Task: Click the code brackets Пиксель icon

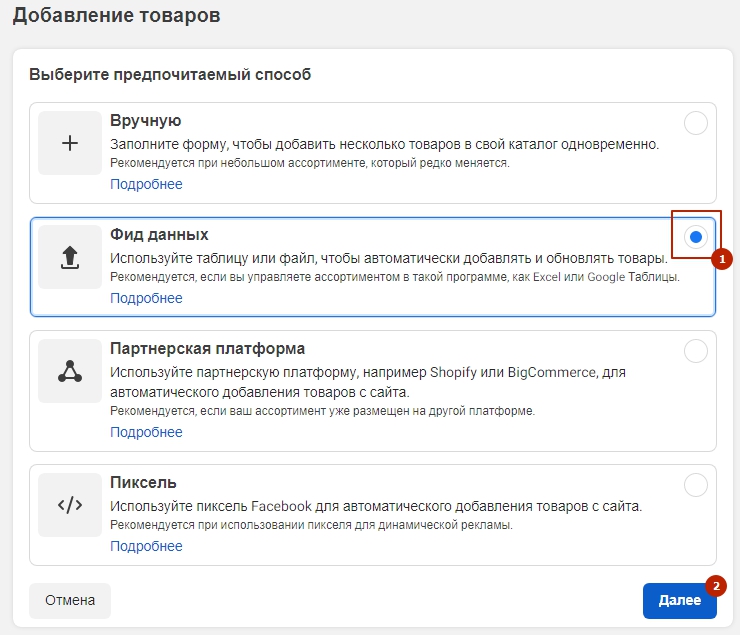Action: click(x=70, y=505)
